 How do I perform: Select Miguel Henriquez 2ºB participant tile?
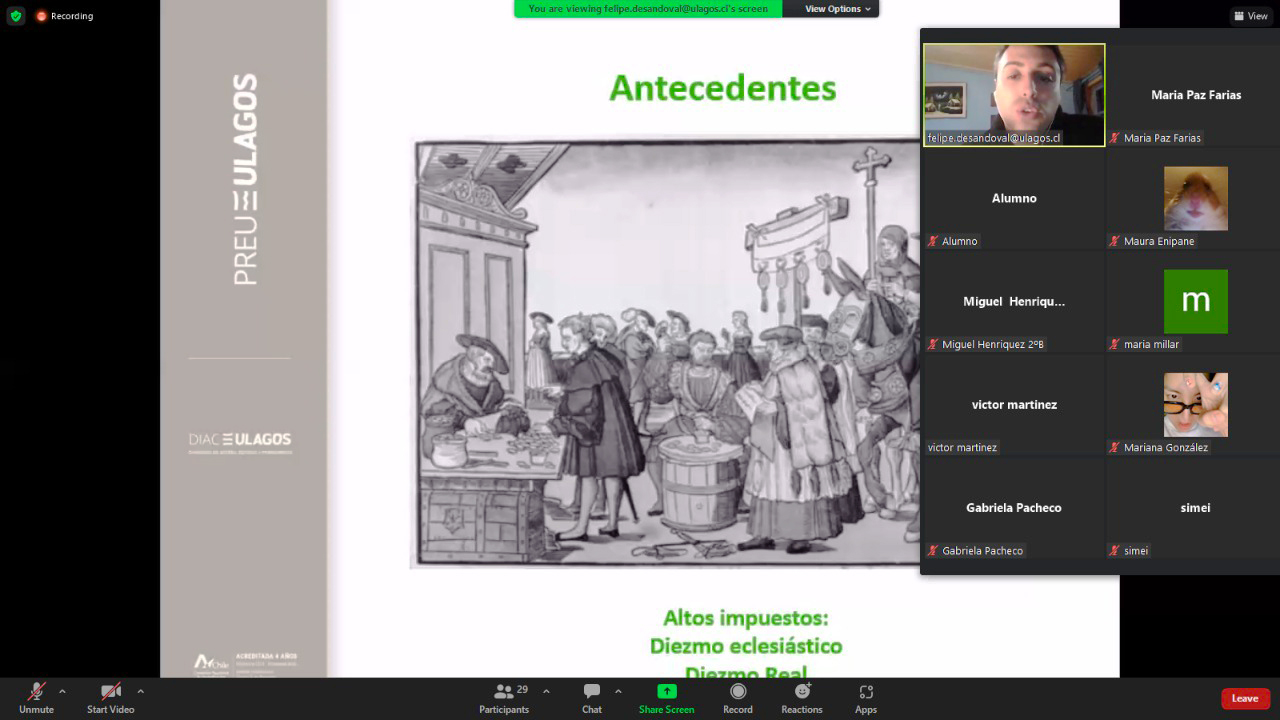pos(1014,301)
